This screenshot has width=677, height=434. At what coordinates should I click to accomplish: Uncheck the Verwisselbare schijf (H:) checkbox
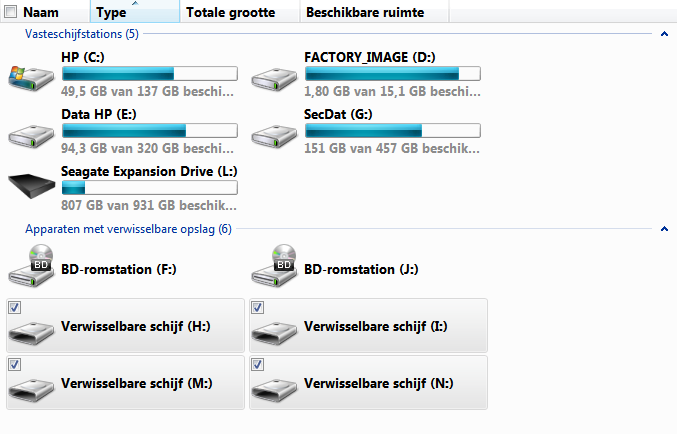click(13, 308)
